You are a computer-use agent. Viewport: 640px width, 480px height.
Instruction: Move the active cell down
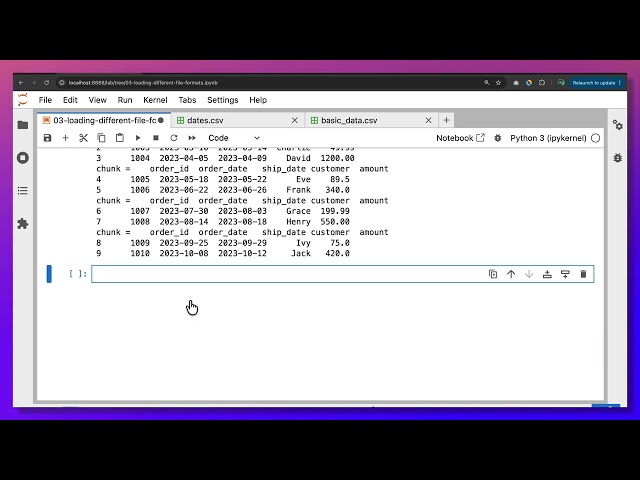coord(529,274)
